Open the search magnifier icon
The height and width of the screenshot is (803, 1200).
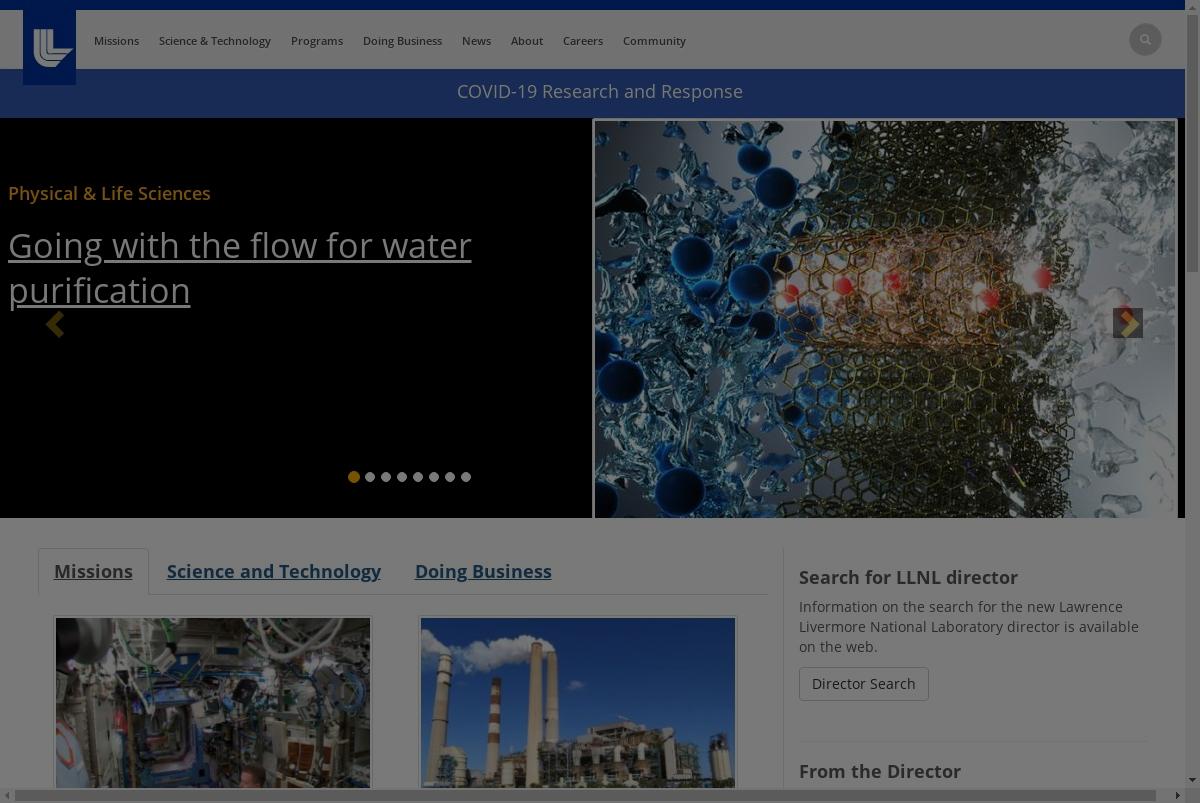(x=1145, y=40)
